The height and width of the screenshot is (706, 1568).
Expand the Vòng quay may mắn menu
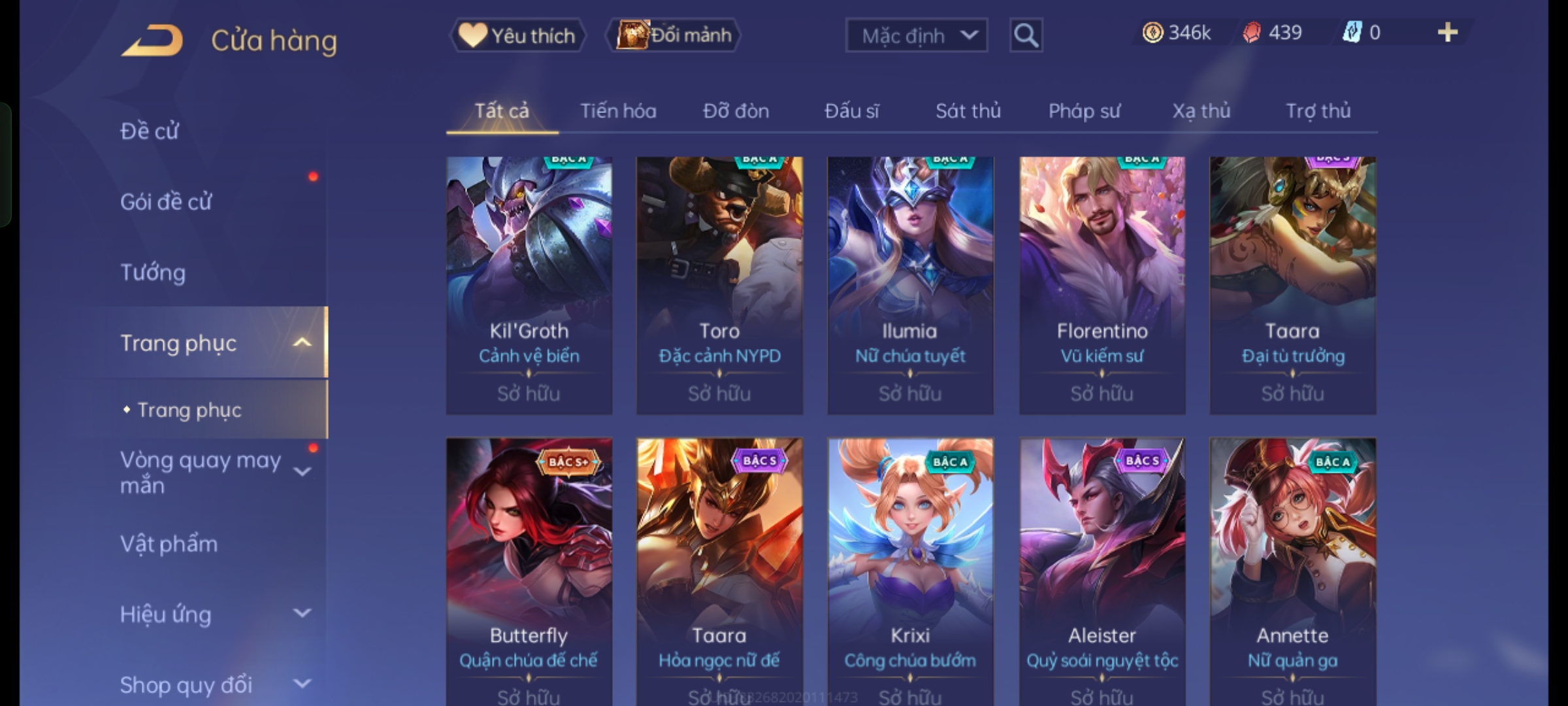click(302, 471)
